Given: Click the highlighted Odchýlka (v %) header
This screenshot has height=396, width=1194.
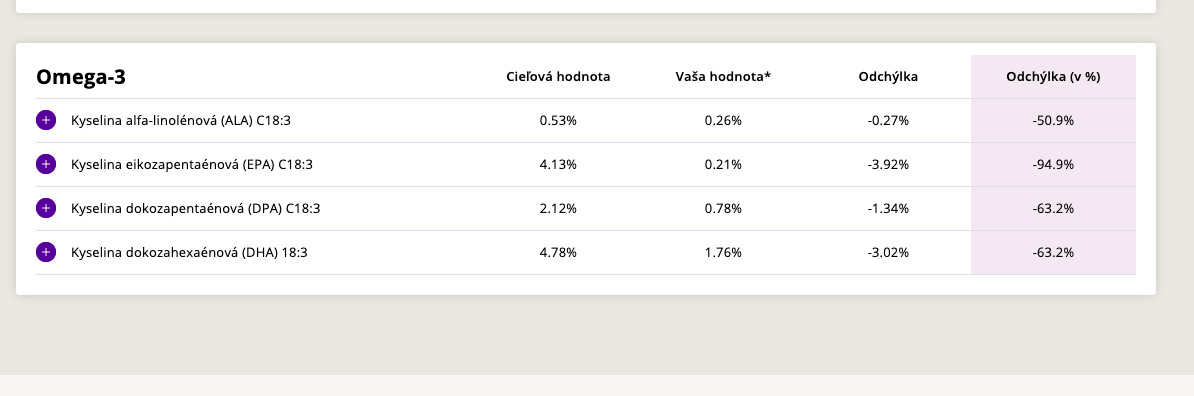Looking at the screenshot, I should (1053, 77).
